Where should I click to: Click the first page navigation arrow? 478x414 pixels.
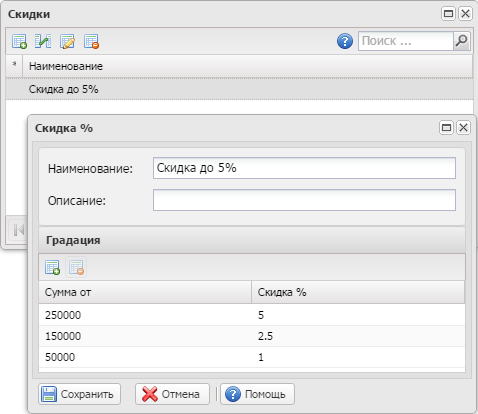(18, 230)
